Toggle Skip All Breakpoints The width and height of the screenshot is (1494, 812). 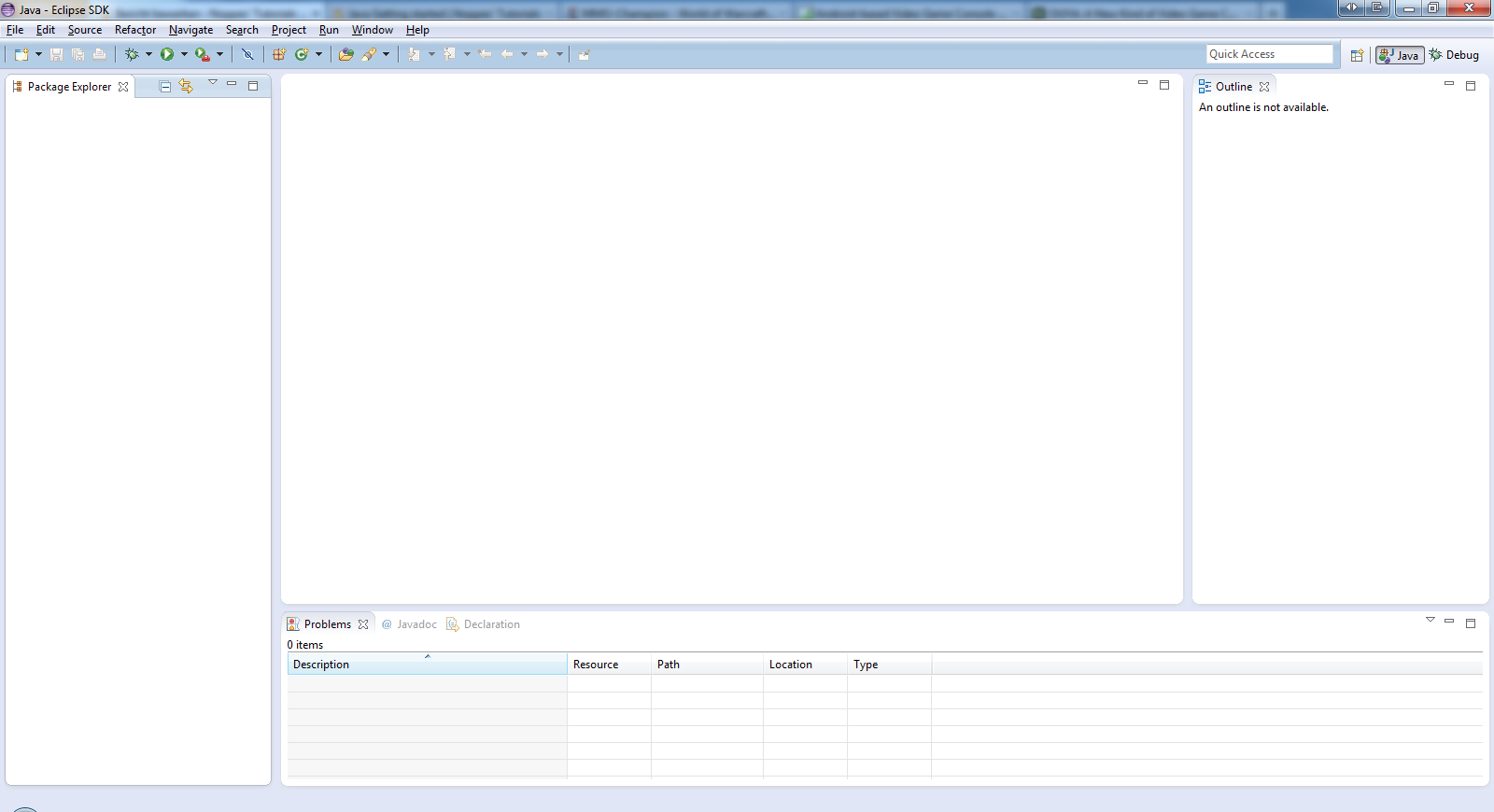[247, 54]
